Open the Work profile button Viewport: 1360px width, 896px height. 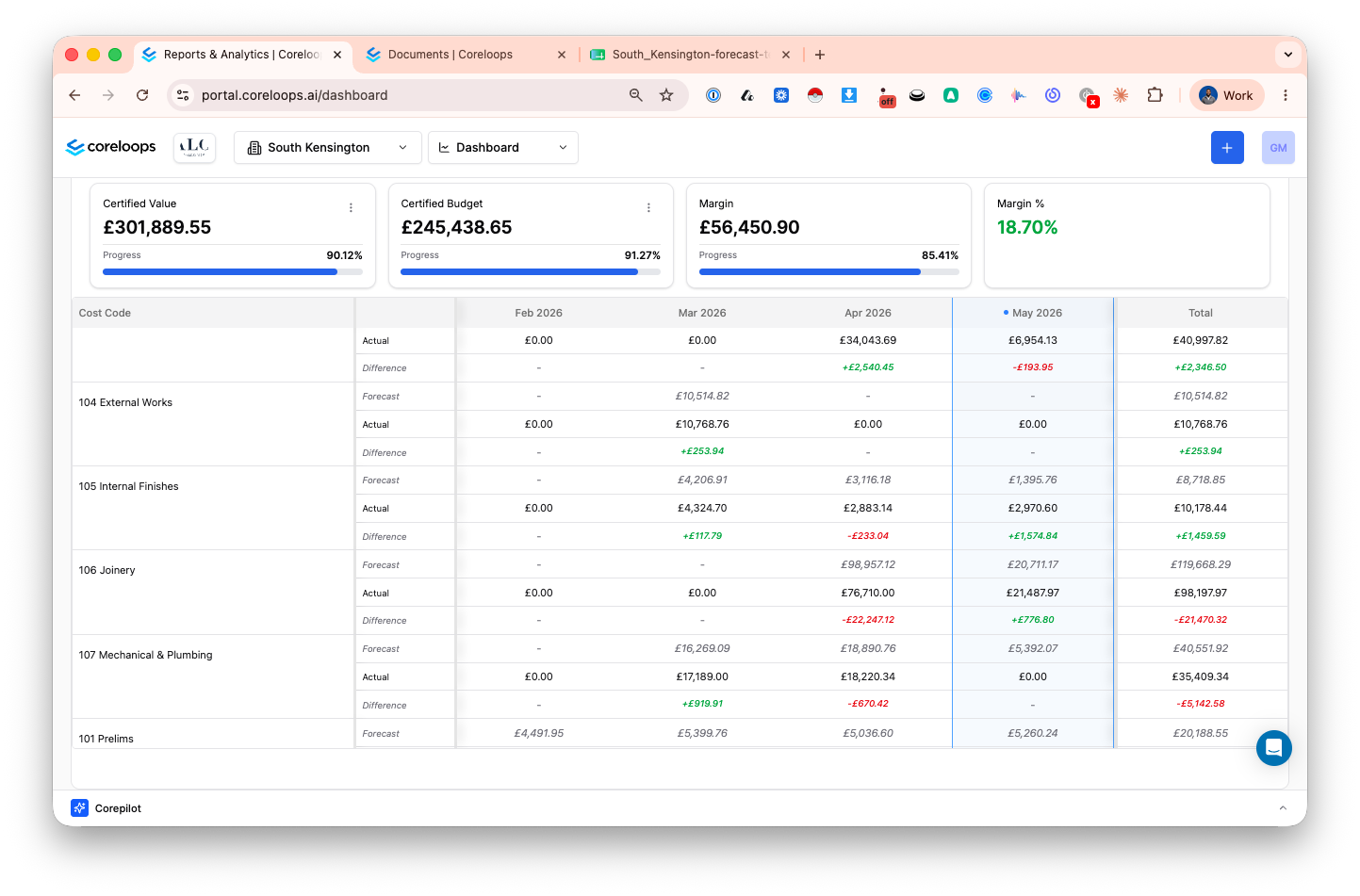point(1226,95)
